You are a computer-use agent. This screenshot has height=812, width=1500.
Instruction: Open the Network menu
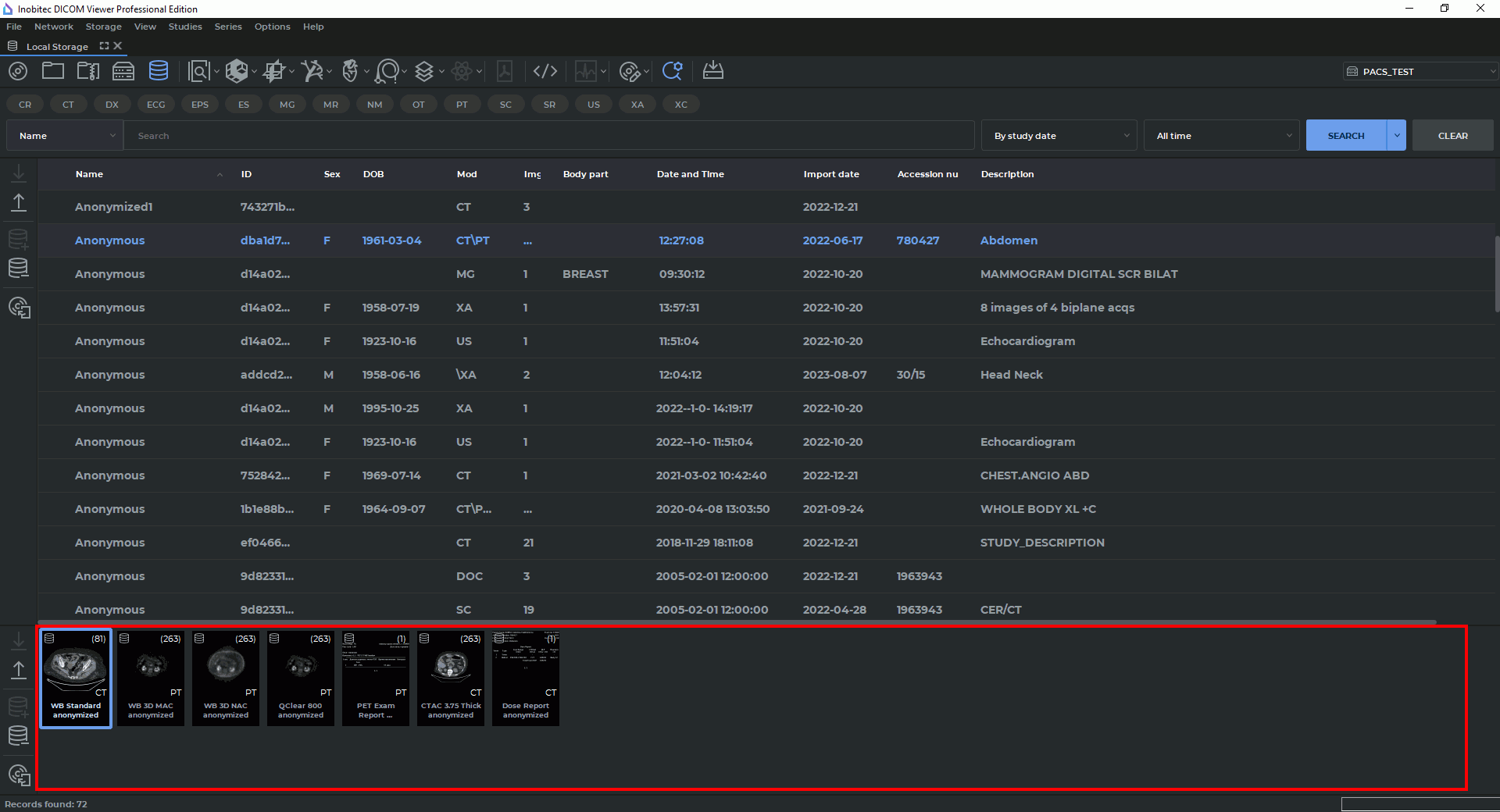(54, 27)
